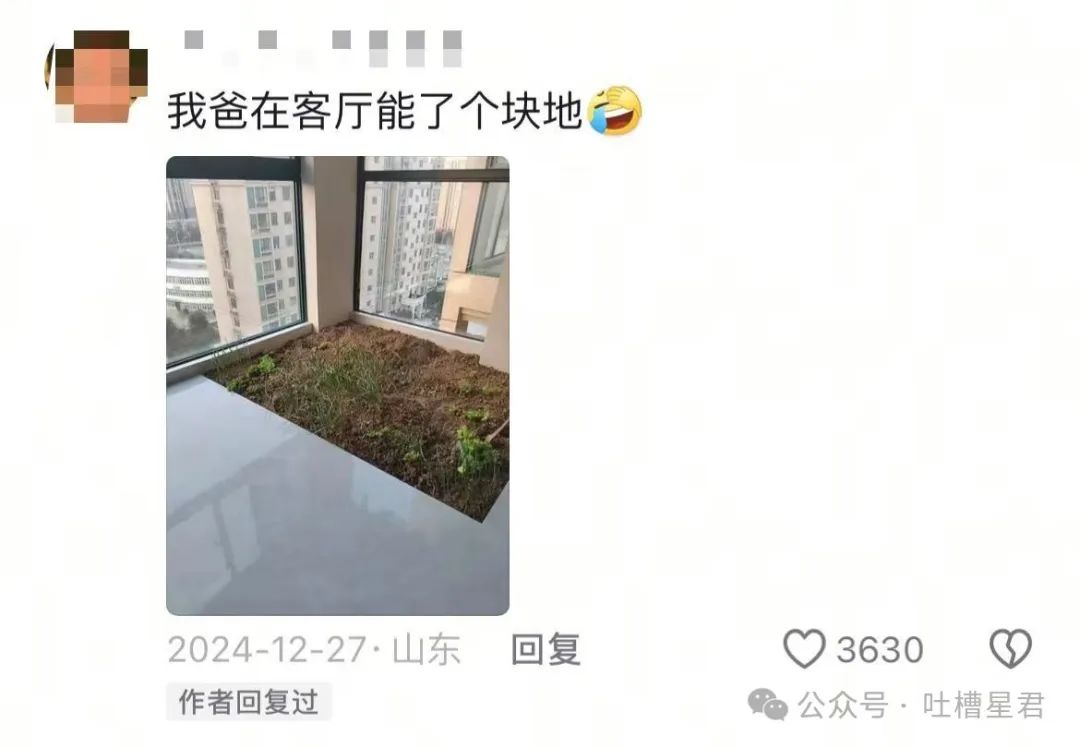Open the blurred username above the comment
The width and height of the screenshot is (1080, 748).
coord(324,48)
